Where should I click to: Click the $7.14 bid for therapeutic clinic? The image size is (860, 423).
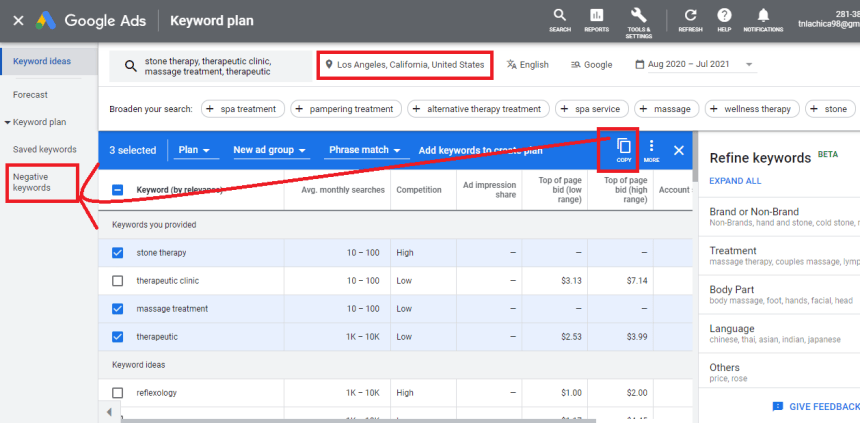coord(636,281)
